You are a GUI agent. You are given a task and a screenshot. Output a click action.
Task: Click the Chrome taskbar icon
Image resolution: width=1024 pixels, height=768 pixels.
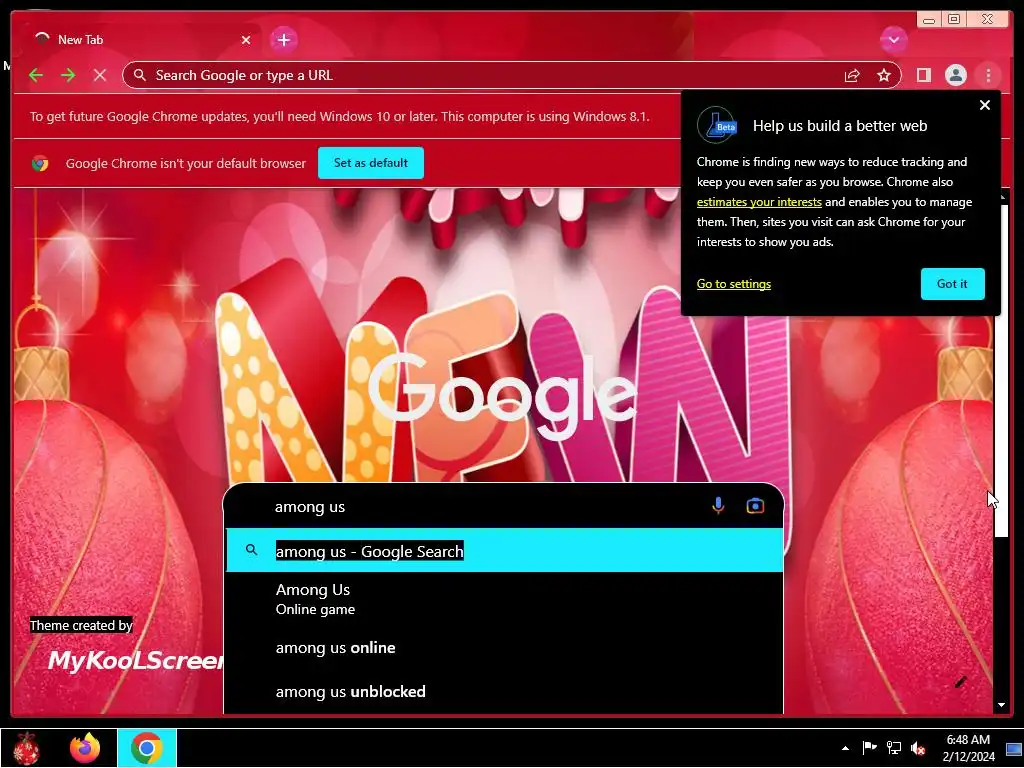[147, 748]
